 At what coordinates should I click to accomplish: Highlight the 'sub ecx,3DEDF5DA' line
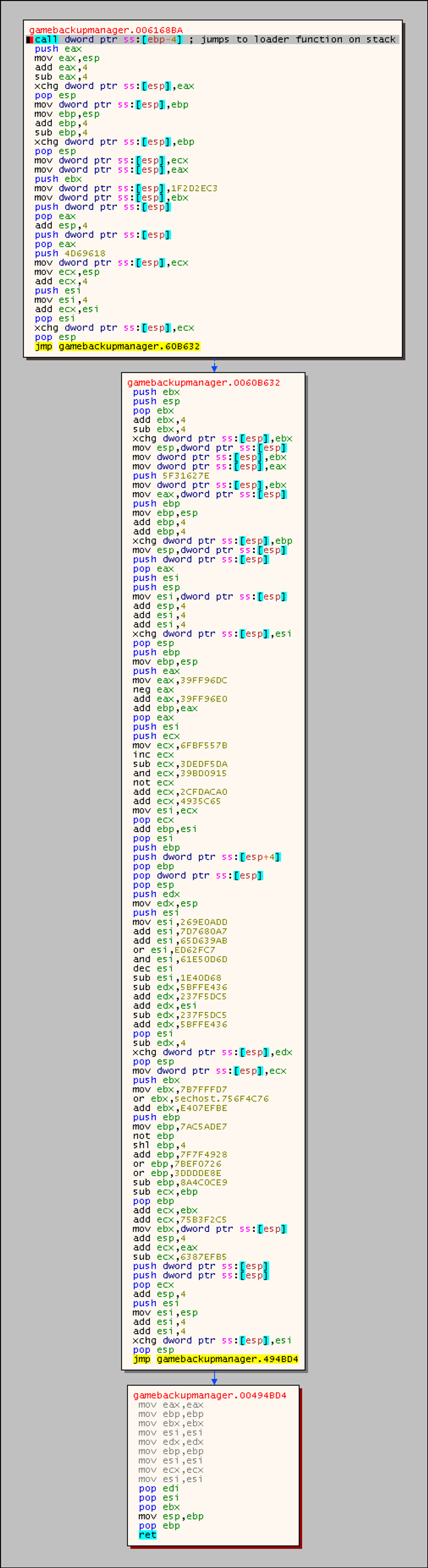point(179,764)
